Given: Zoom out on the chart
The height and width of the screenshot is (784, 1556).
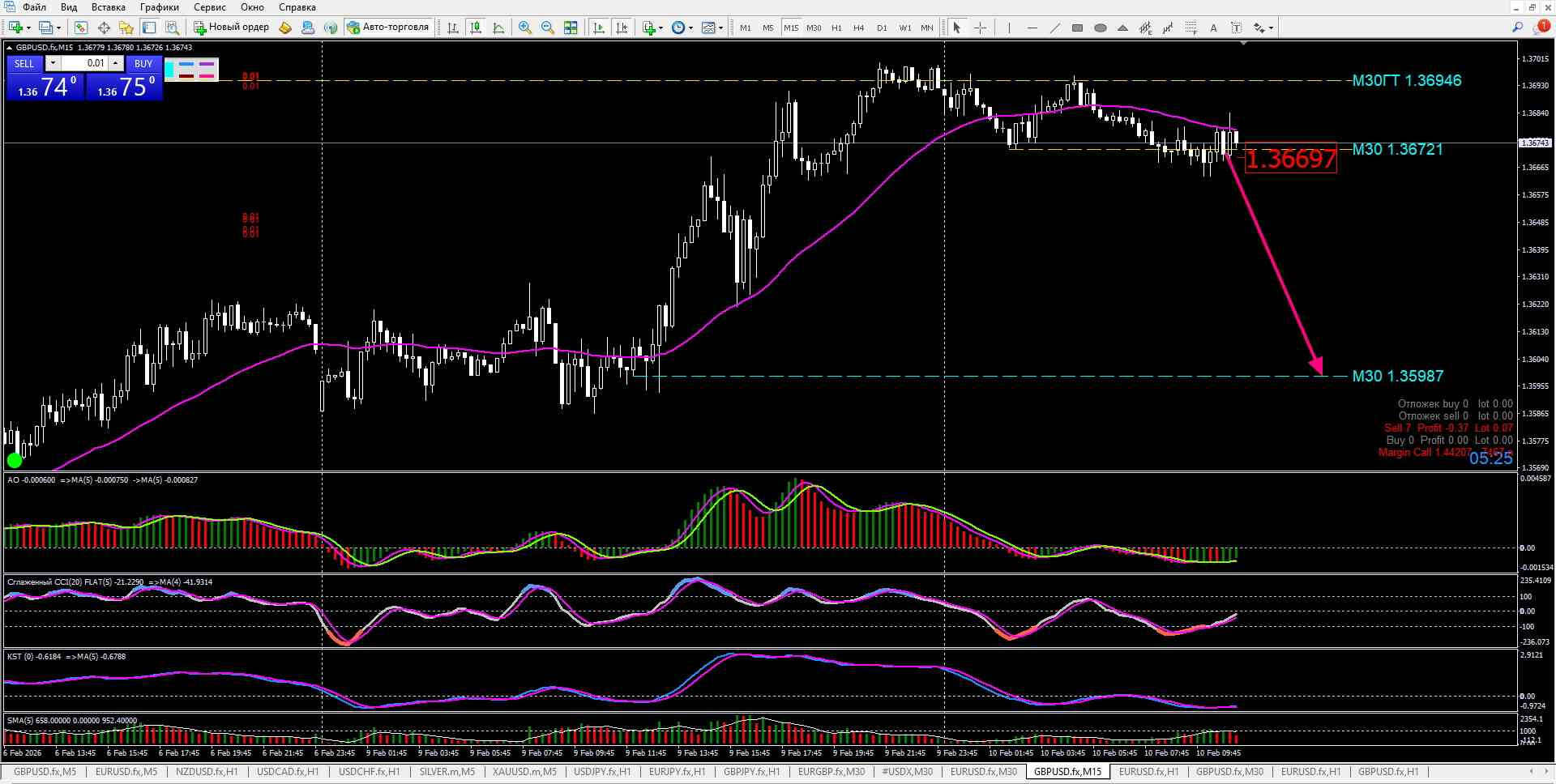Looking at the screenshot, I should pos(548,28).
